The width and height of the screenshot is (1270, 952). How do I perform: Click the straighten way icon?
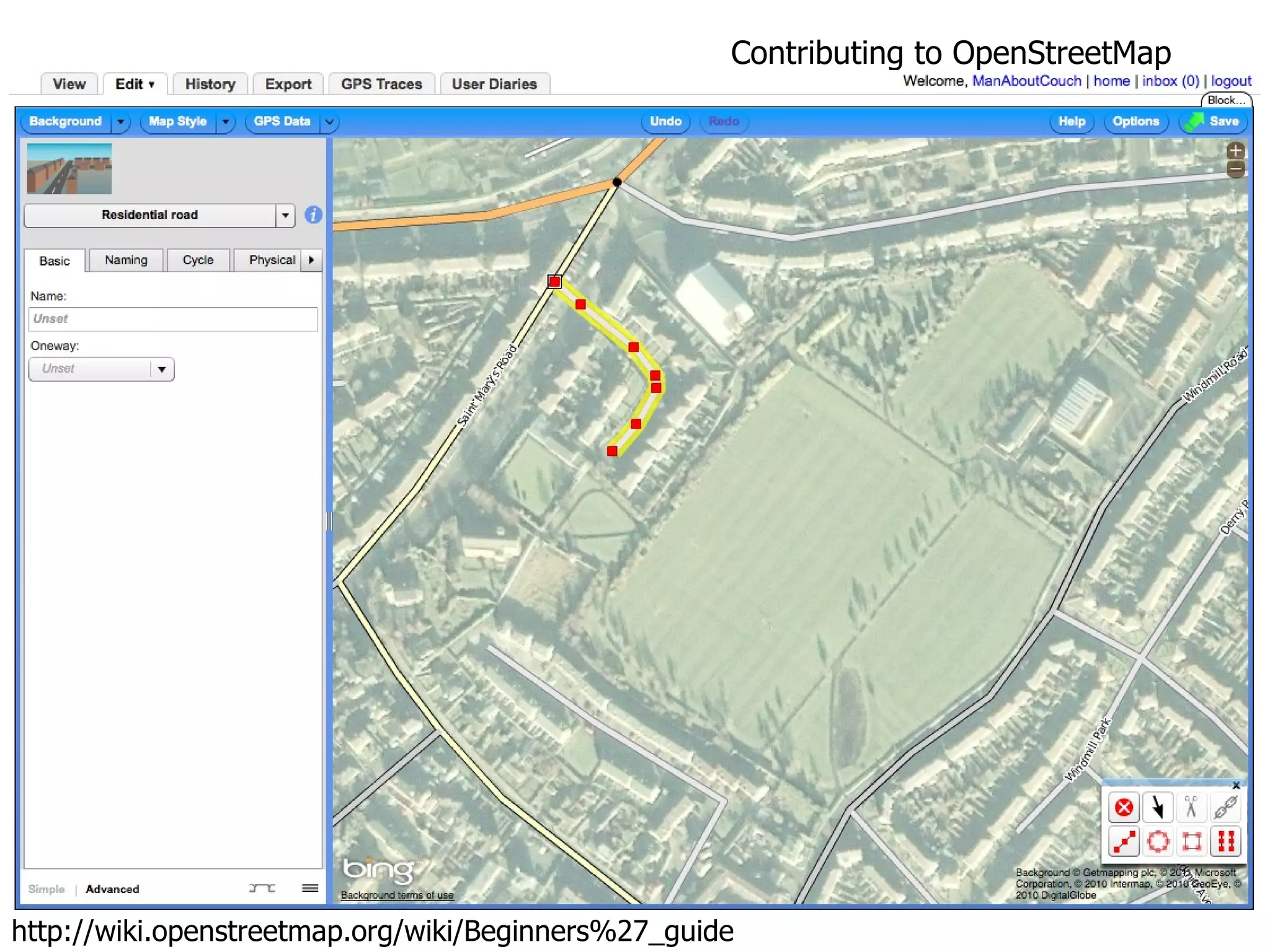(1124, 842)
